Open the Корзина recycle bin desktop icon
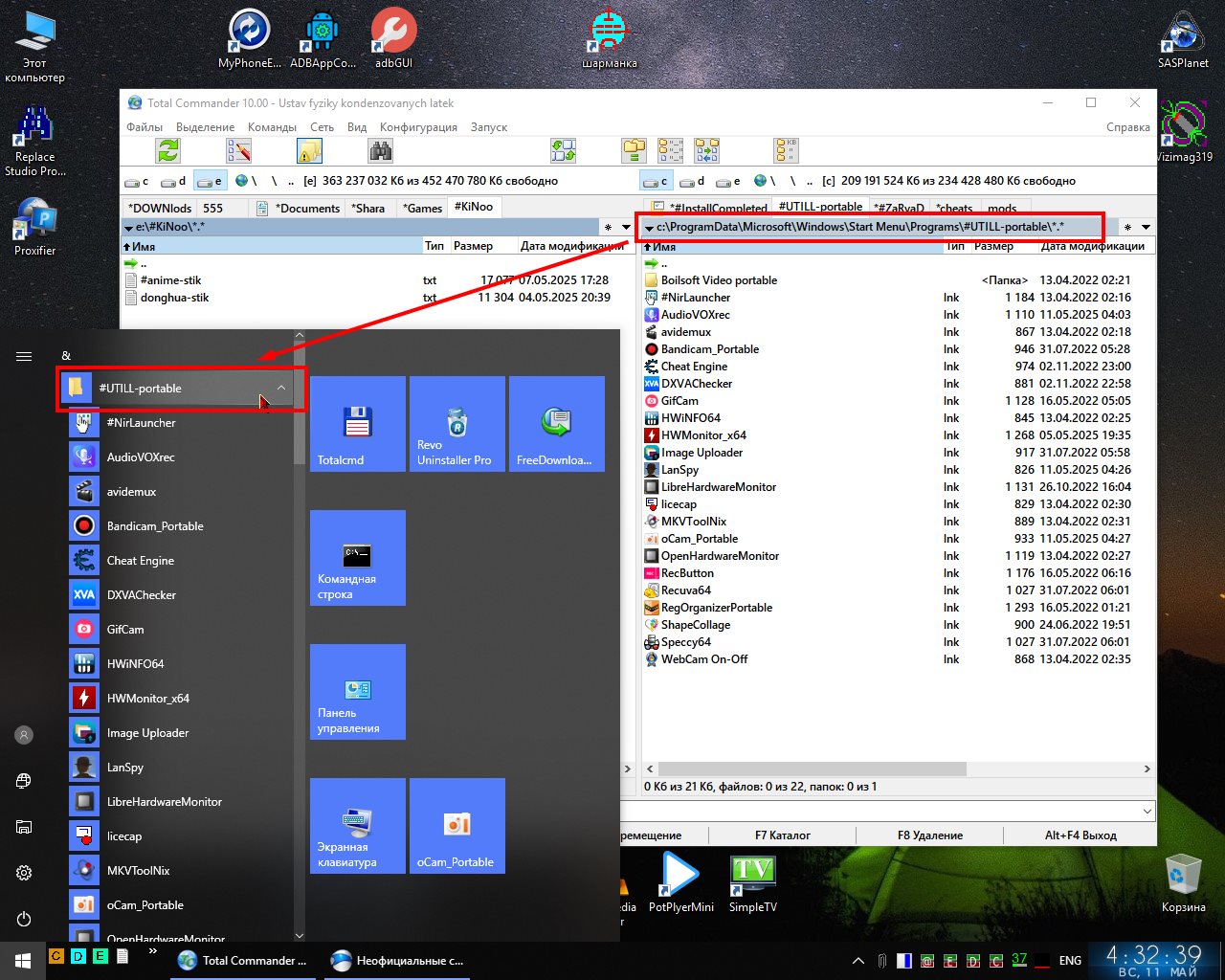Screen dimensions: 1225x980 coord(1183,882)
